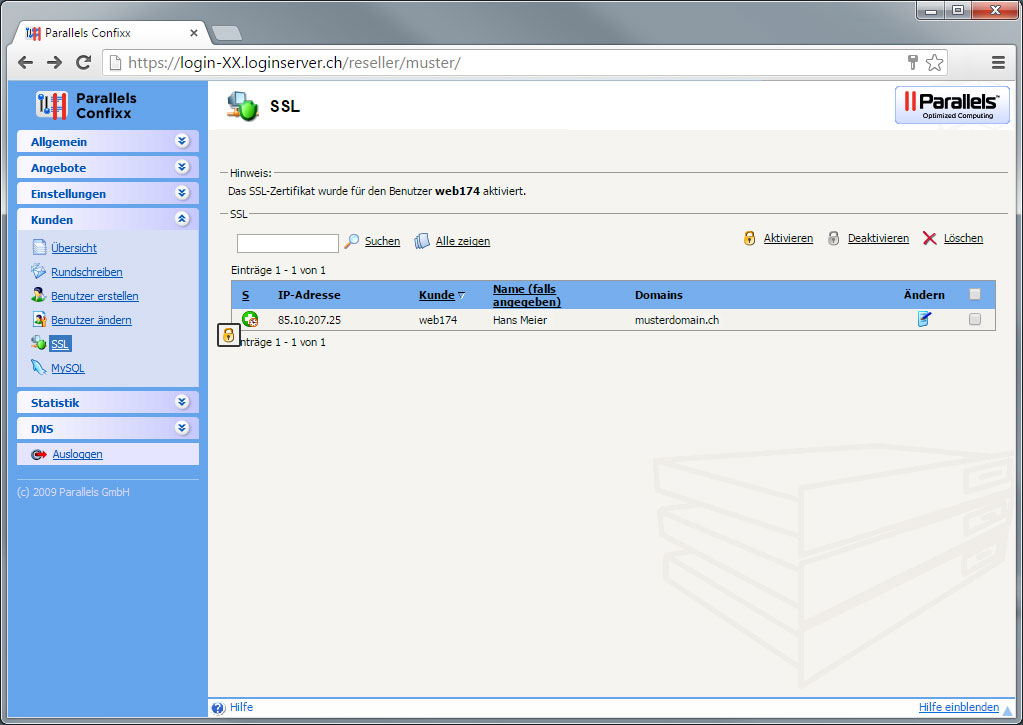Click the Suchen link
This screenshot has width=1023, height=725.
[x=382, y=241]
